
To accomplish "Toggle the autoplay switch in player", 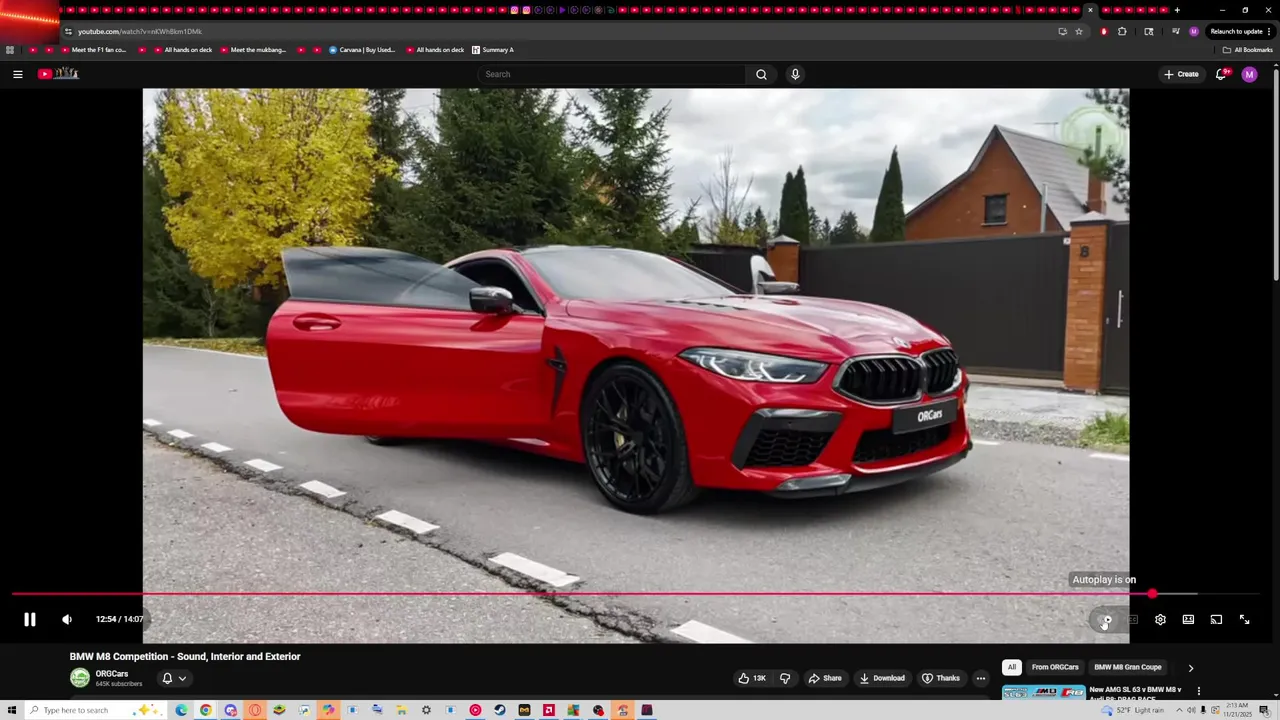I will coord(1105,620).
